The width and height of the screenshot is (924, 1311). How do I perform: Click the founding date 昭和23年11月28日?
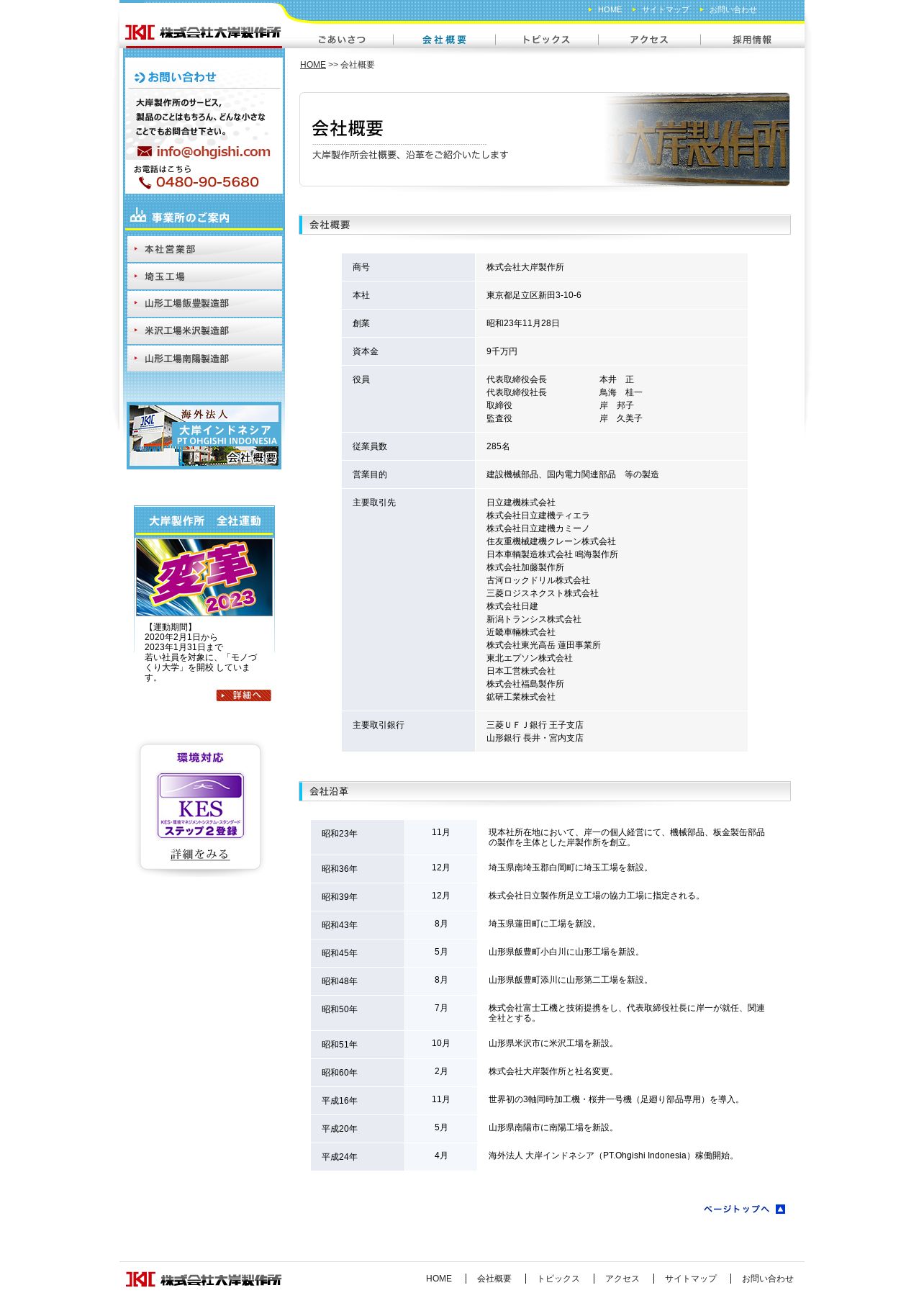[x=523, y=323]
